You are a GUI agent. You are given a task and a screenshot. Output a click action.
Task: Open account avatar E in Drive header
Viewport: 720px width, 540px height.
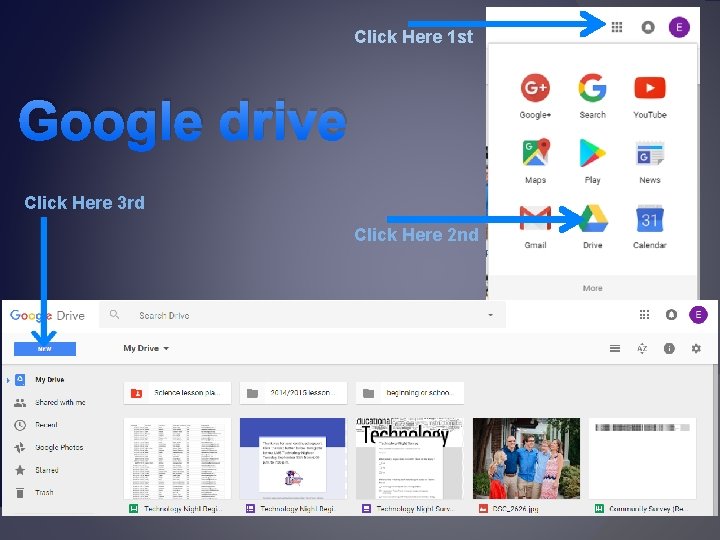point(698,315)
